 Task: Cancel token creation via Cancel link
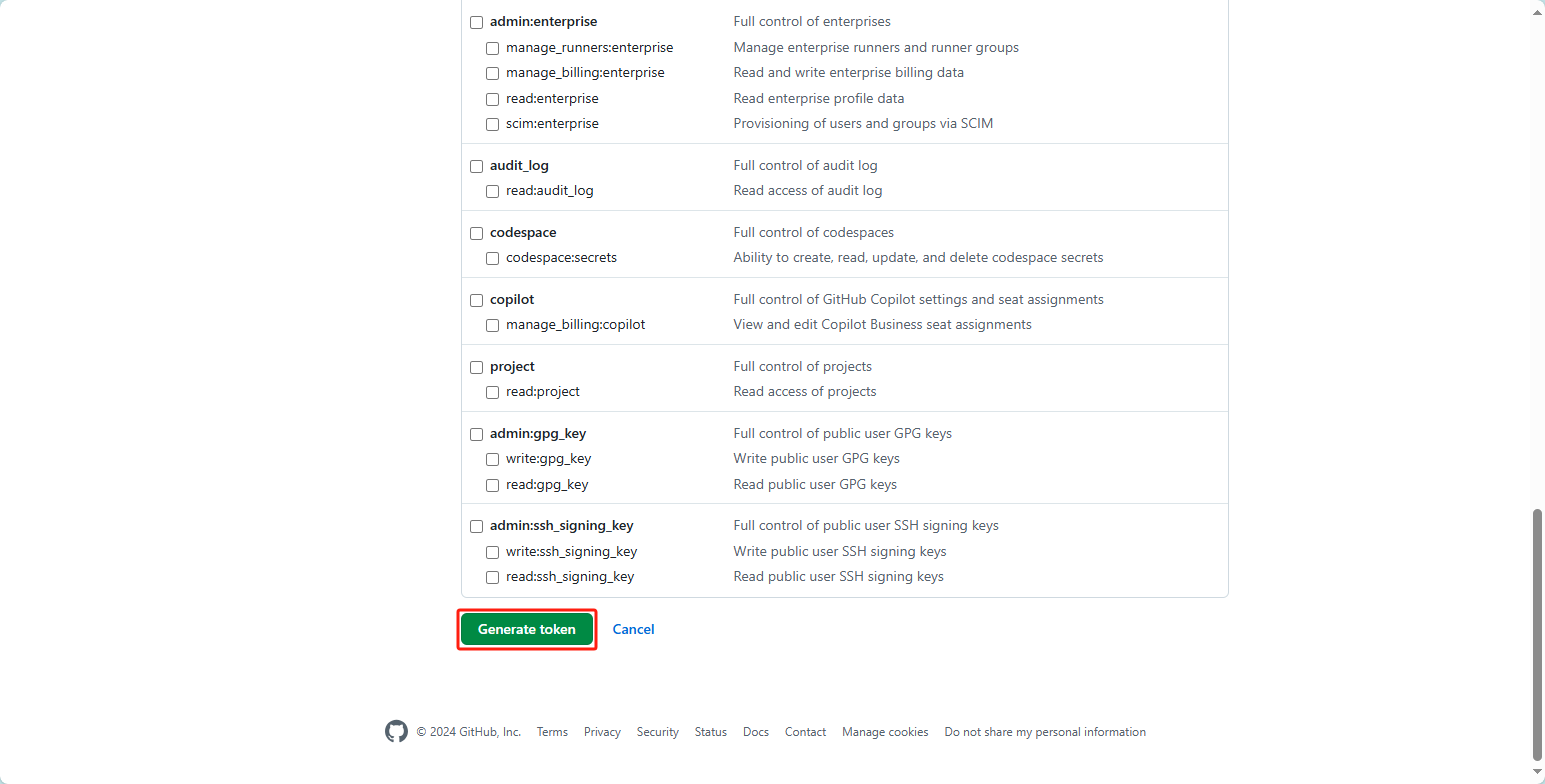click(x=633, y=629)
